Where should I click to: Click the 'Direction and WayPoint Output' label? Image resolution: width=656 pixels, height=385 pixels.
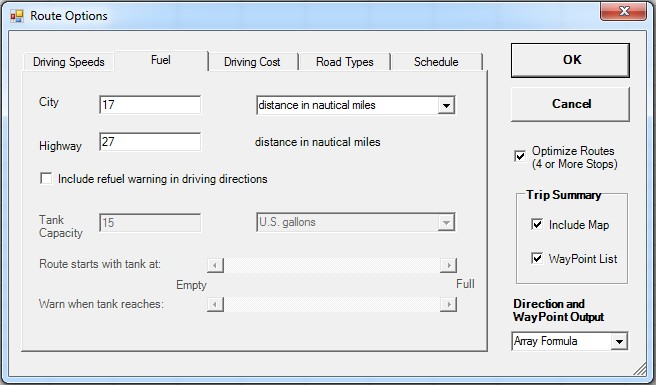(x=559, y=310)
